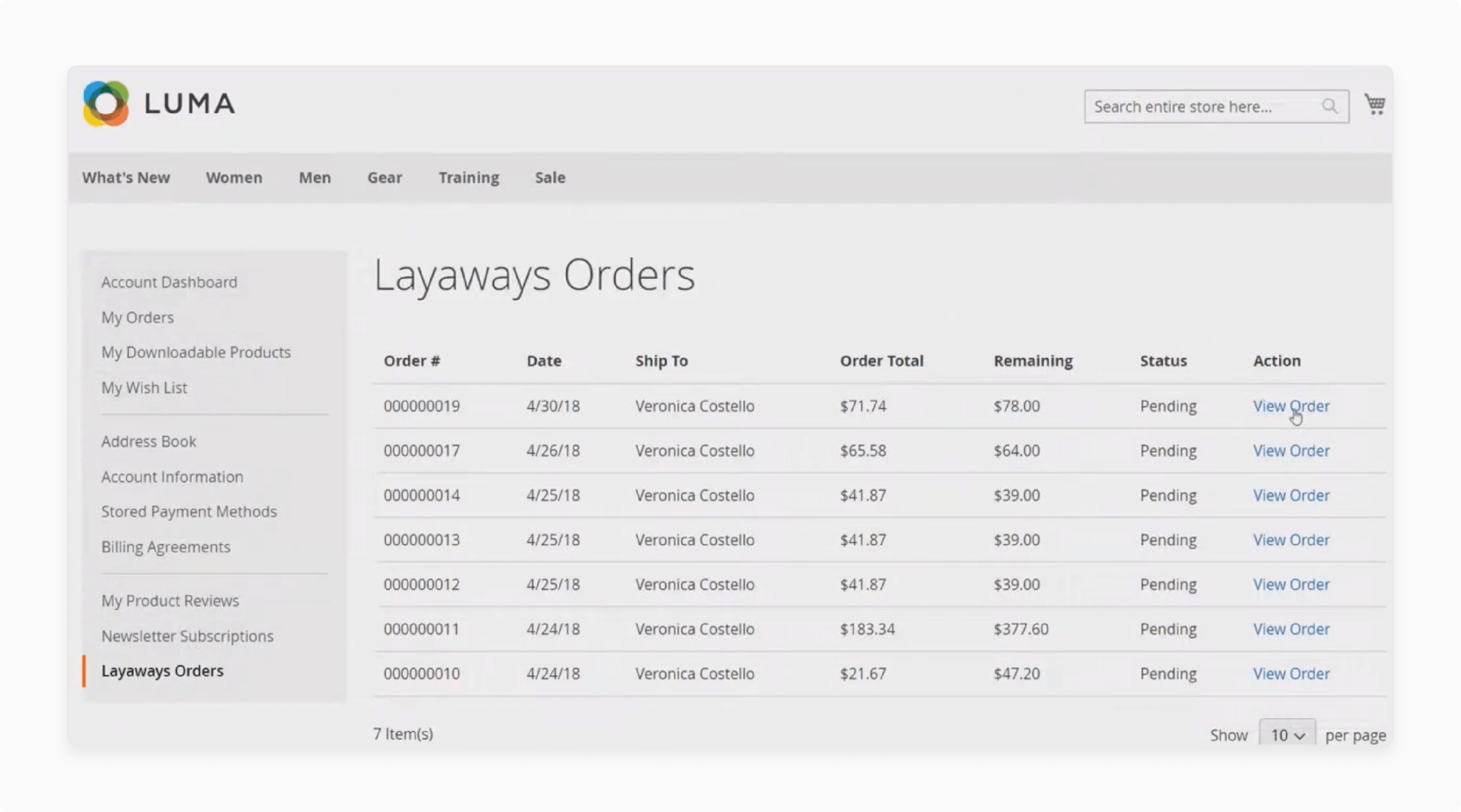Open the What's New menu

126,177
